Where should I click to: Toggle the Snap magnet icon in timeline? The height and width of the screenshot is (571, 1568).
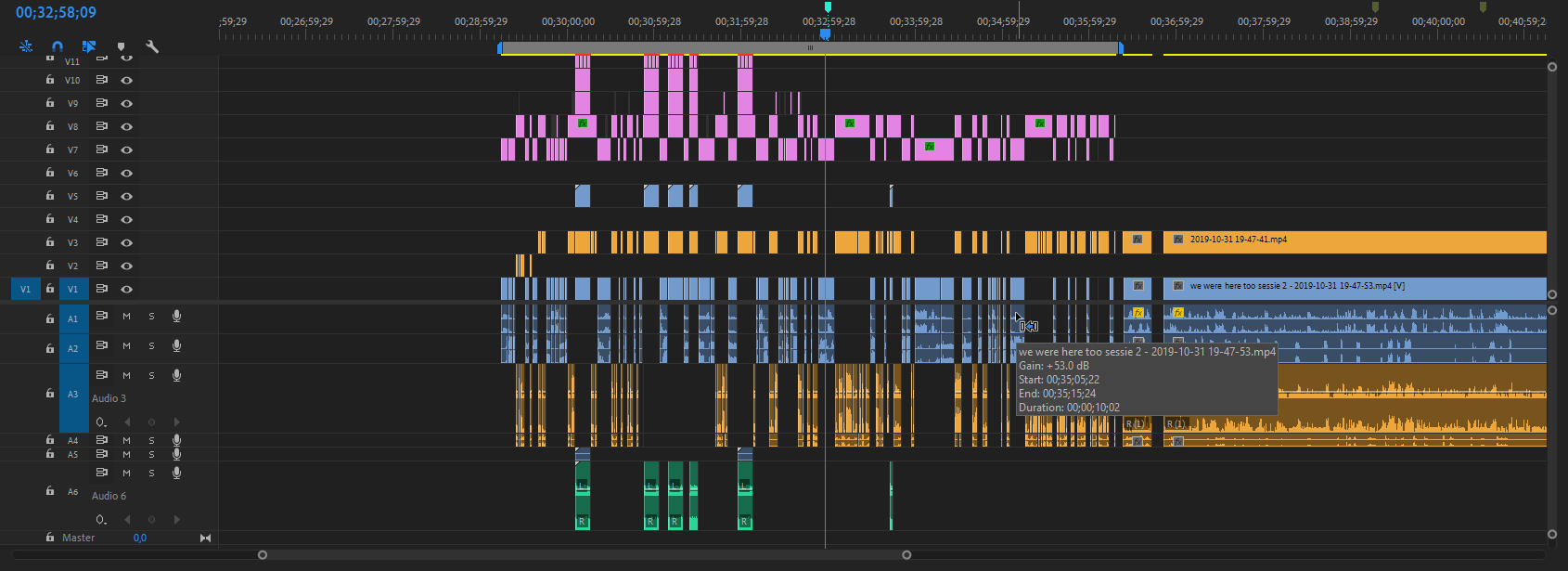click(x=58, y=46)
